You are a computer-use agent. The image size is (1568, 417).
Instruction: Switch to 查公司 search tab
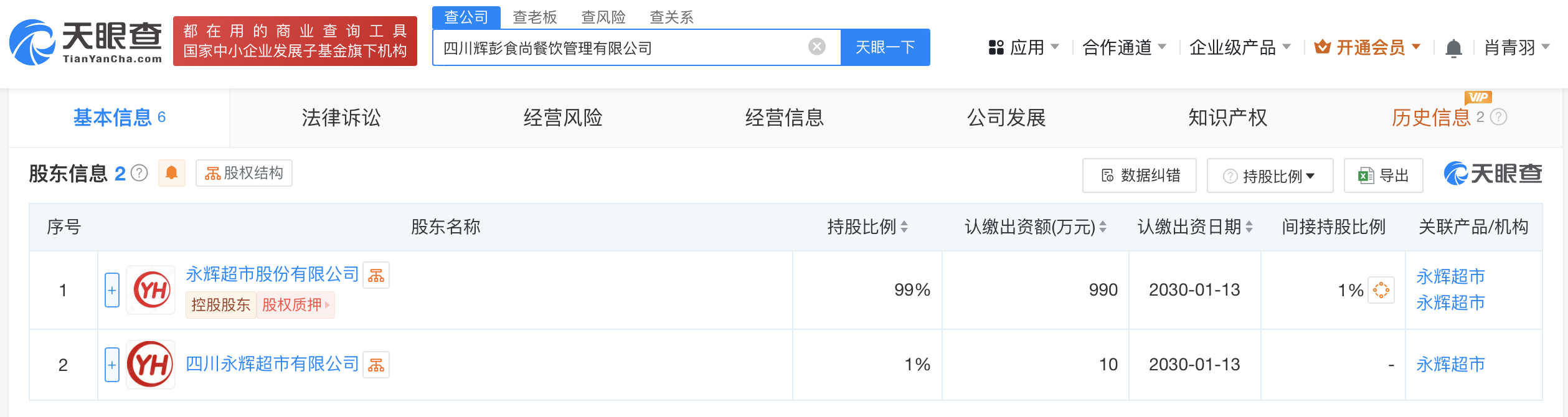[466, 17]
